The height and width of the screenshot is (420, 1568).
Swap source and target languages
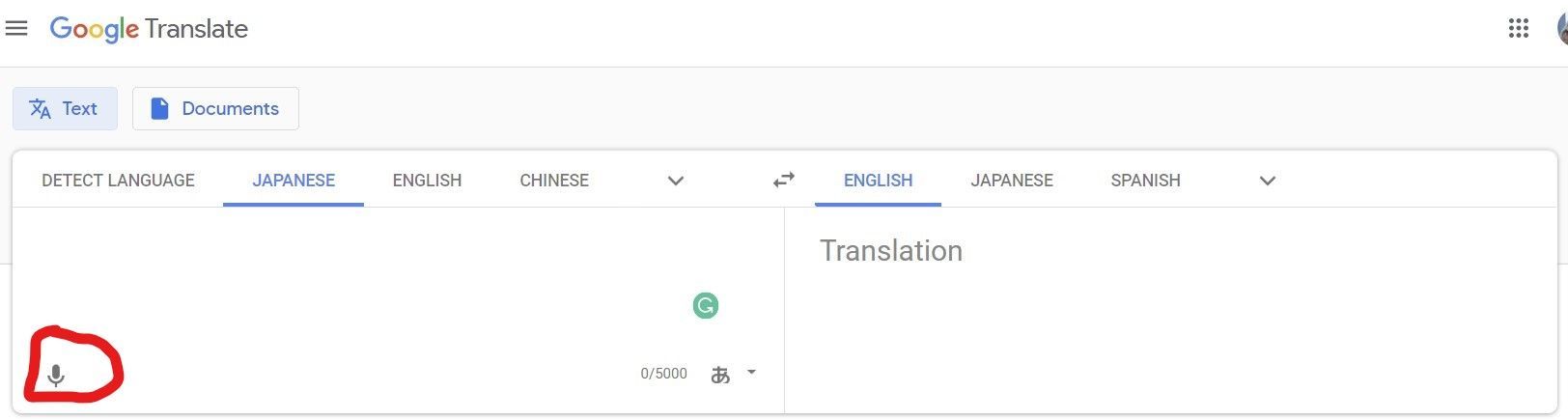[784, 180]
